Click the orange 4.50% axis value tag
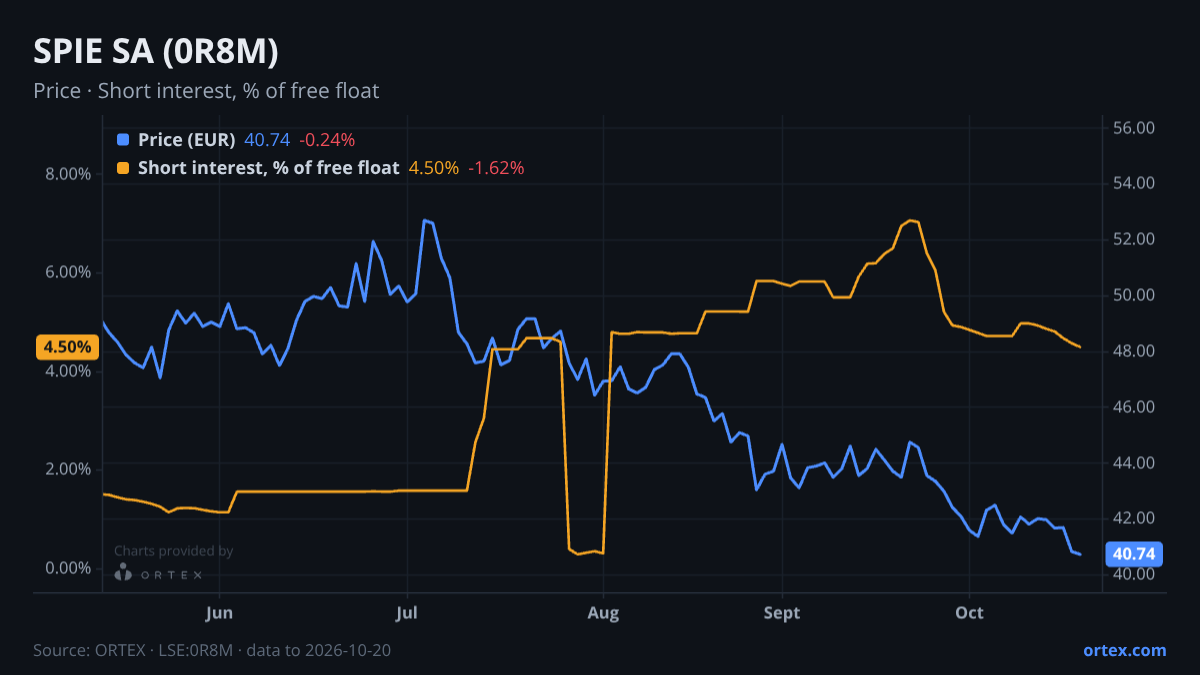1200x675 pixels. pyautogui.click(x=67, y=347)
